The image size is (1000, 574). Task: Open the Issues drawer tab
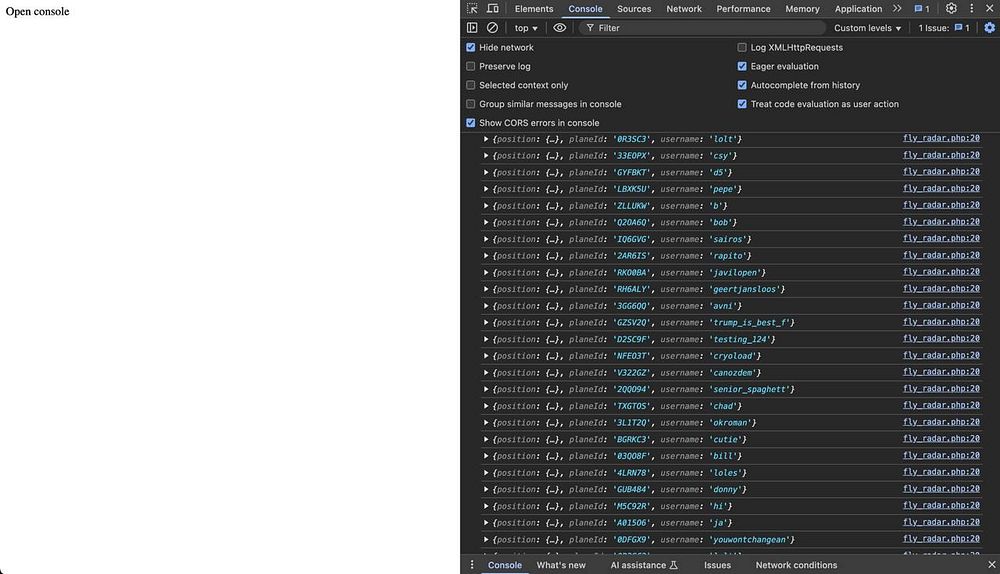(x=717, y=565)
